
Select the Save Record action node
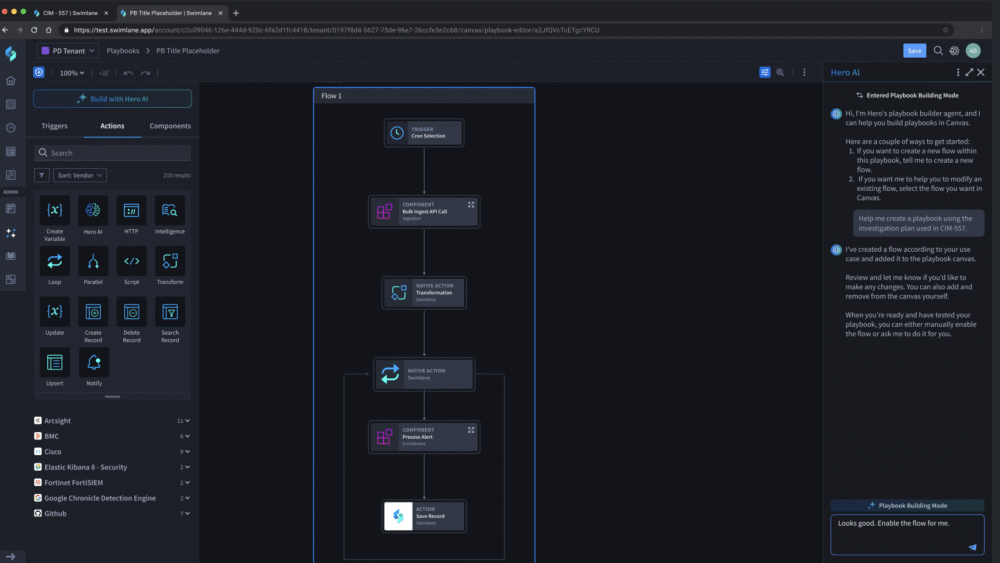point(424,516)
